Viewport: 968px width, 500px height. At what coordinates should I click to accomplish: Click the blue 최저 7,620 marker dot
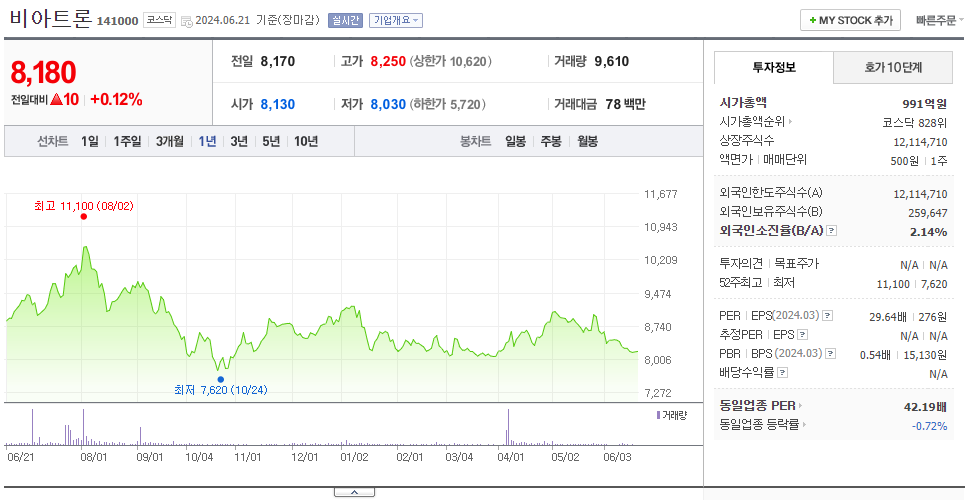pos(220,380)
